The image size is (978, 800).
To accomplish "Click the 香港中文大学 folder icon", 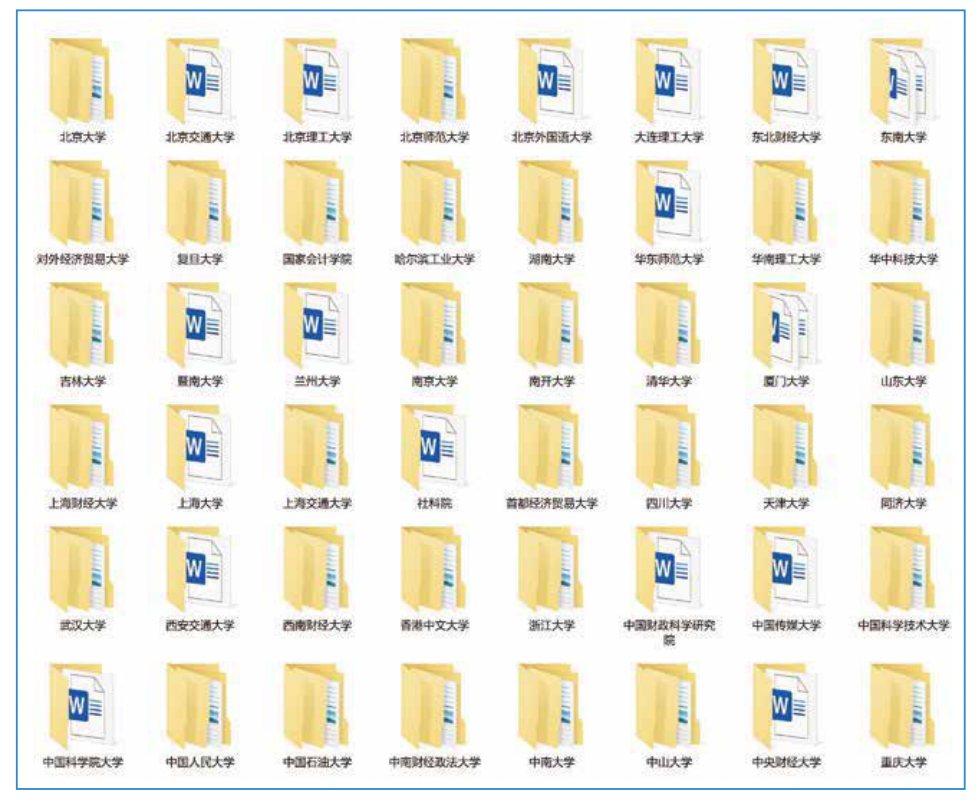I will 433,569.
